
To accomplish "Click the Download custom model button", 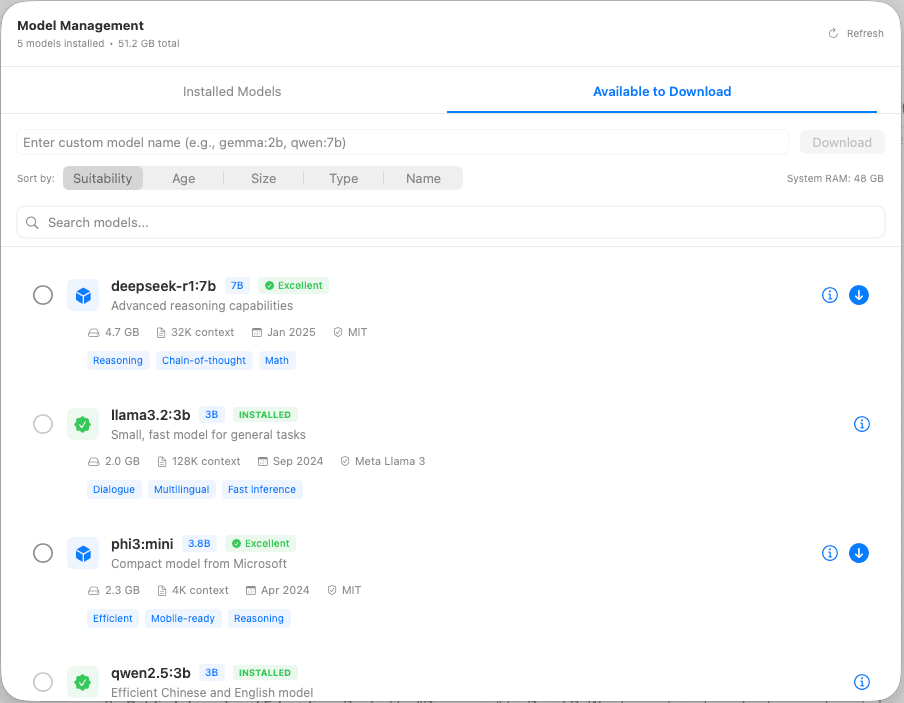I will click(842, 142).
